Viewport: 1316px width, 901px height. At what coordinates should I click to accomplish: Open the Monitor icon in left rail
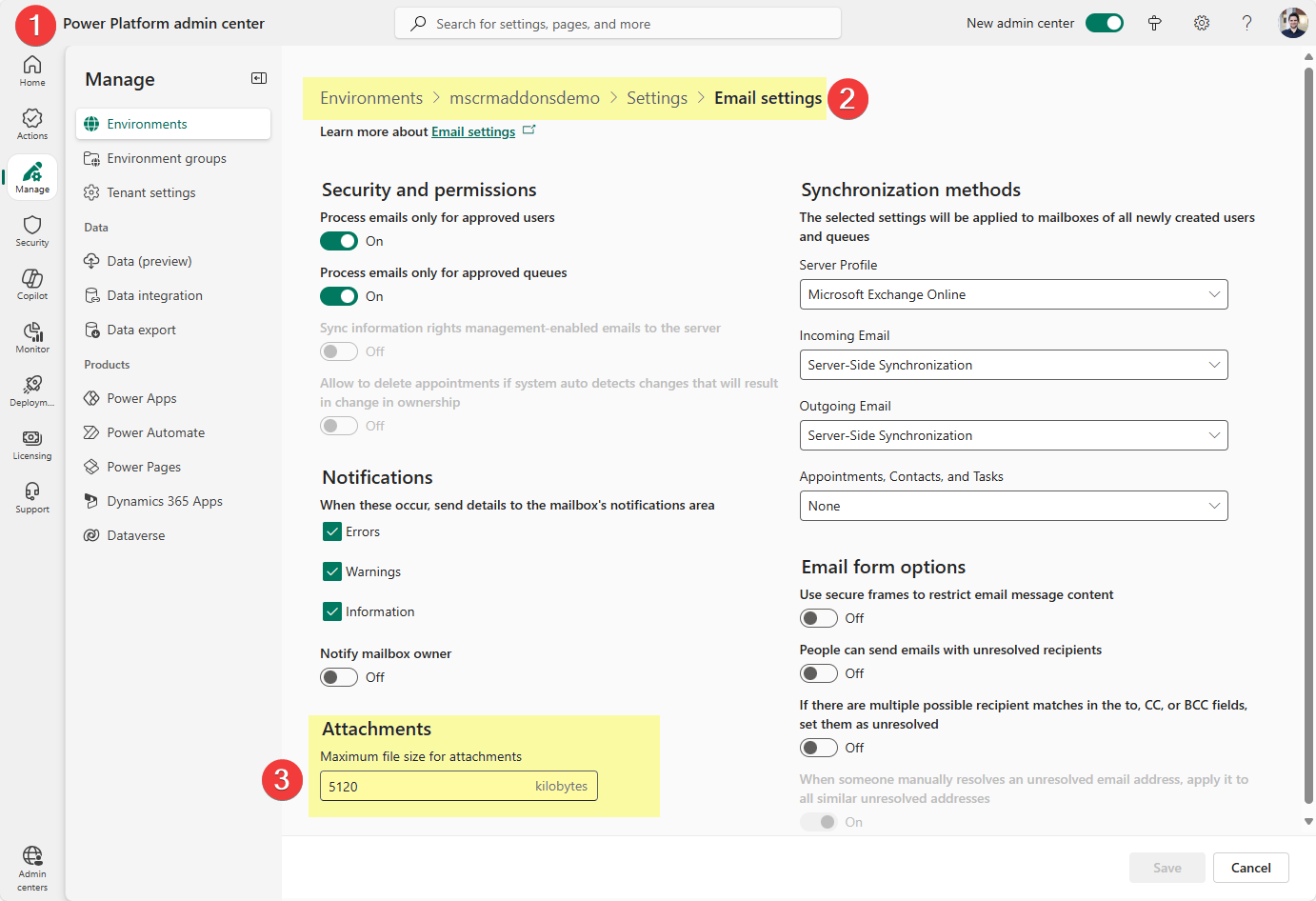(32, 337)
